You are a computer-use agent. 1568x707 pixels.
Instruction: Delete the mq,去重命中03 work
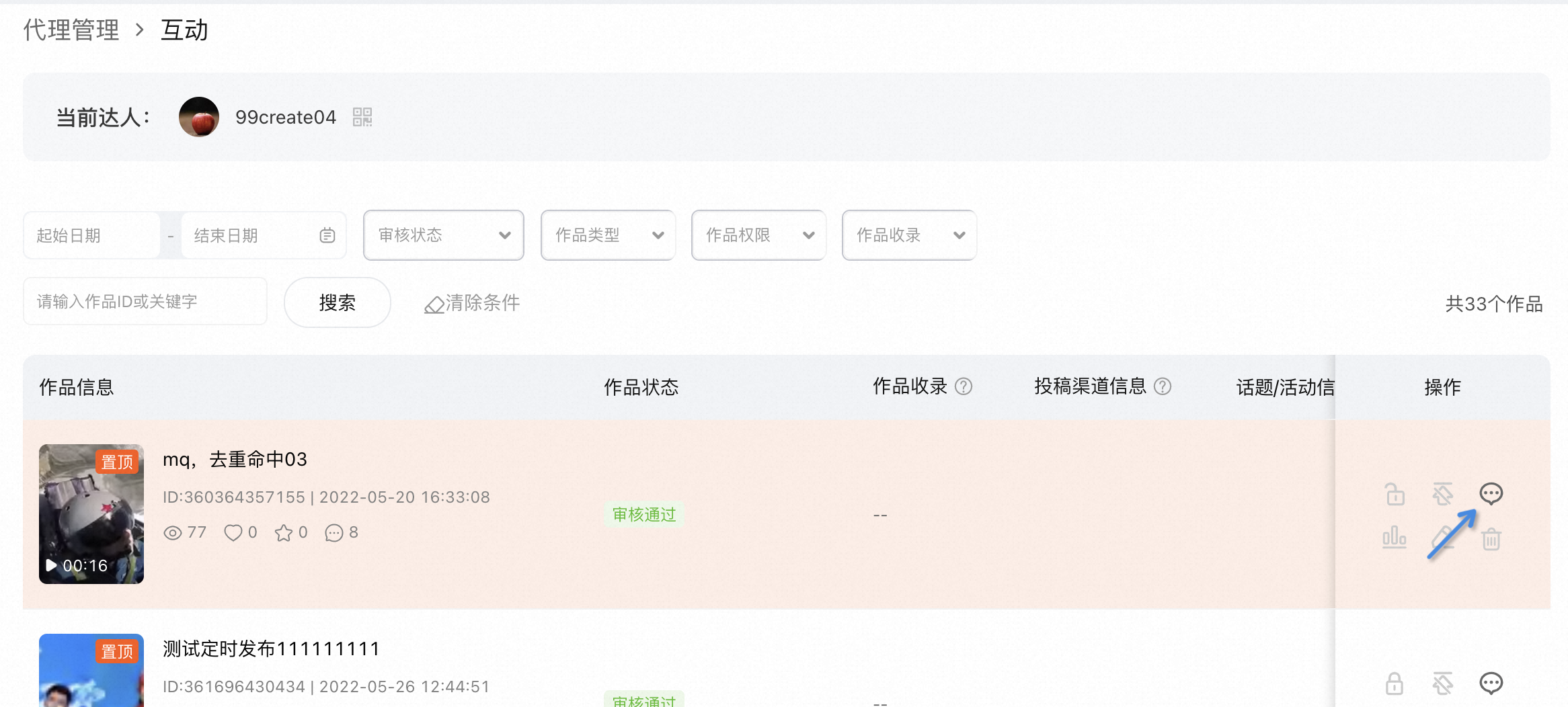pos(1491,539)
